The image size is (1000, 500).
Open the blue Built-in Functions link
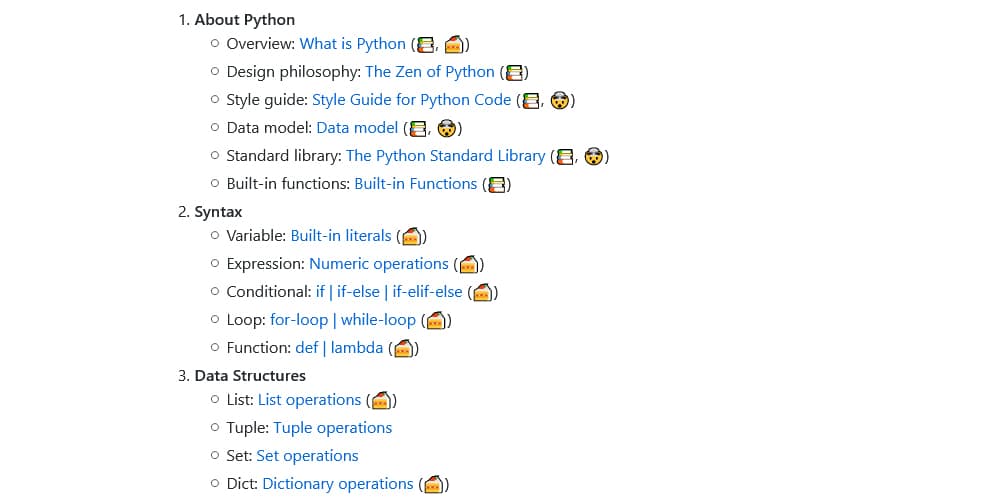416,184
